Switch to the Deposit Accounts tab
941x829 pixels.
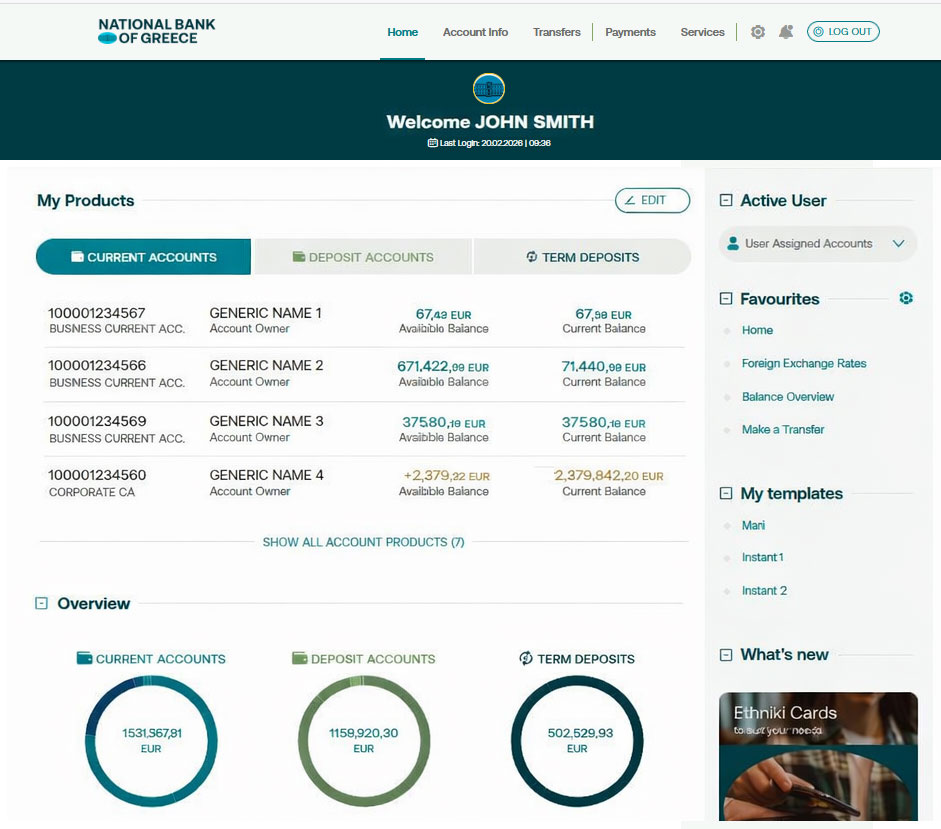pyautogui.click(x=362, y=257)
